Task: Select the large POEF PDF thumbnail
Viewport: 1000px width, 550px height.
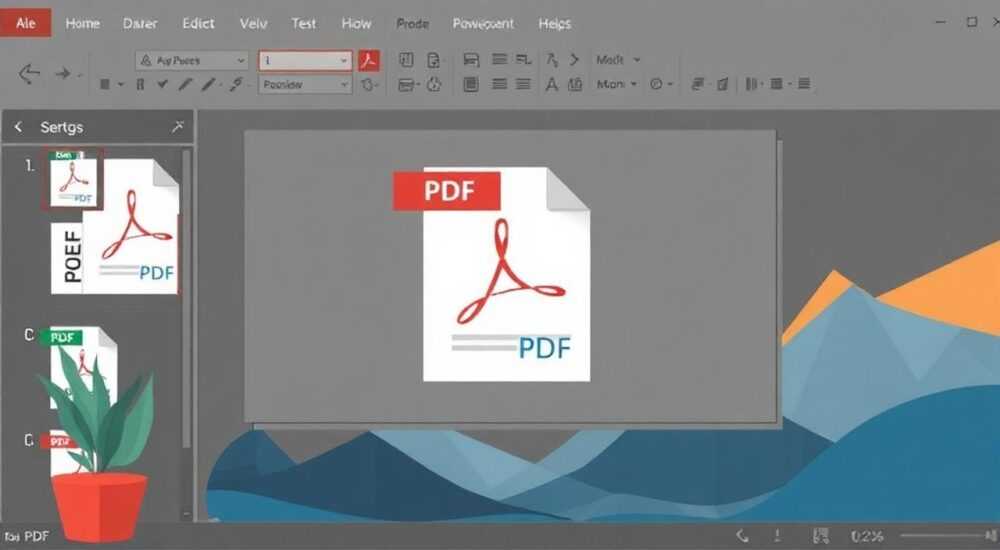Action: coord(115,227)
